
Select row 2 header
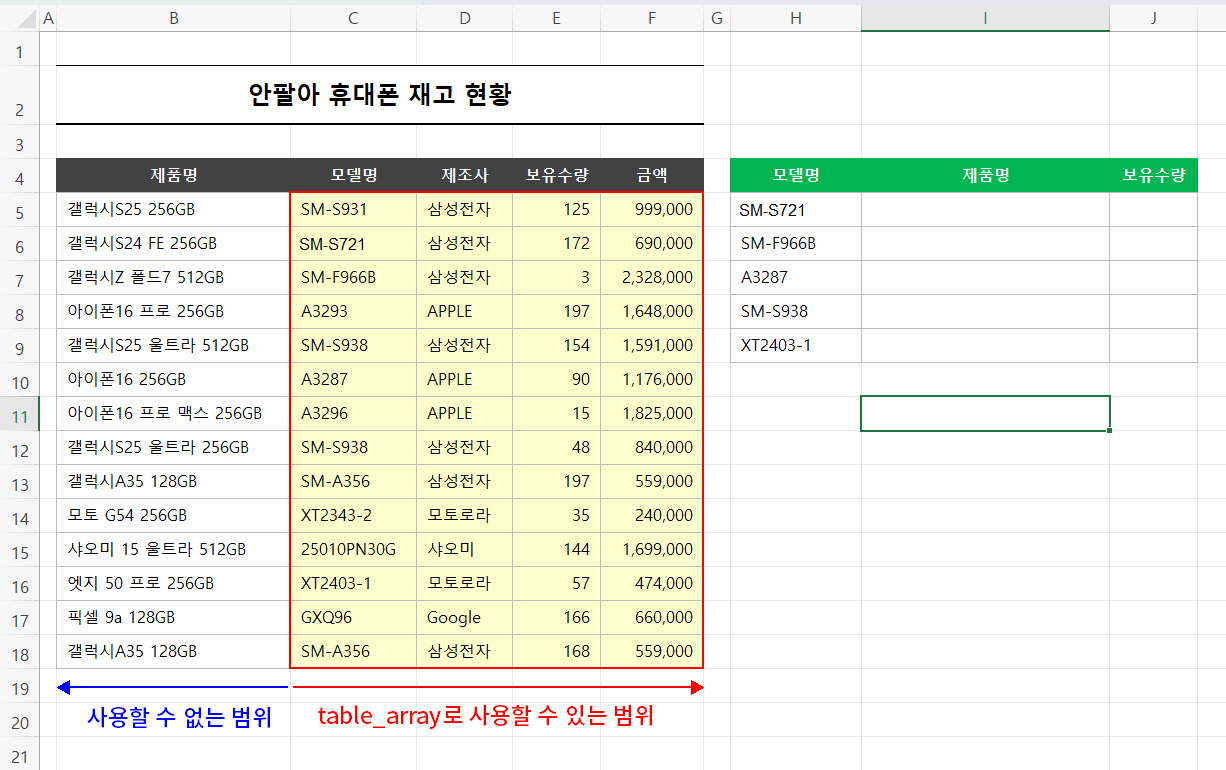[x=20, y=95]
